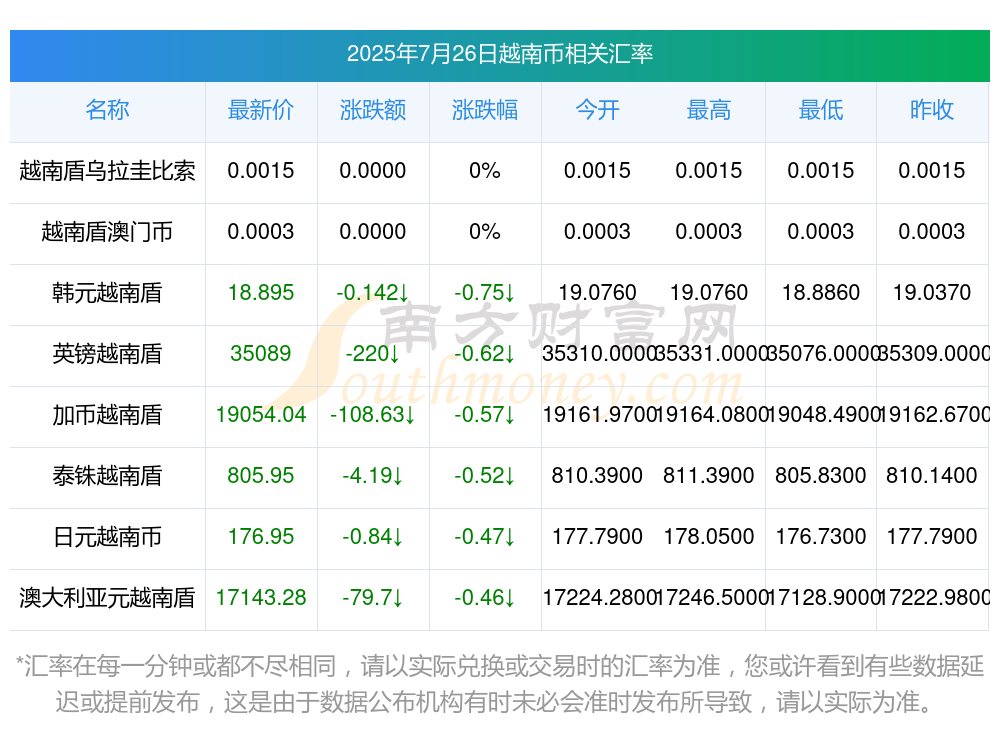
Task: Select the 澳大利亚元越南盾 row name
Action: tap(107, 598)
